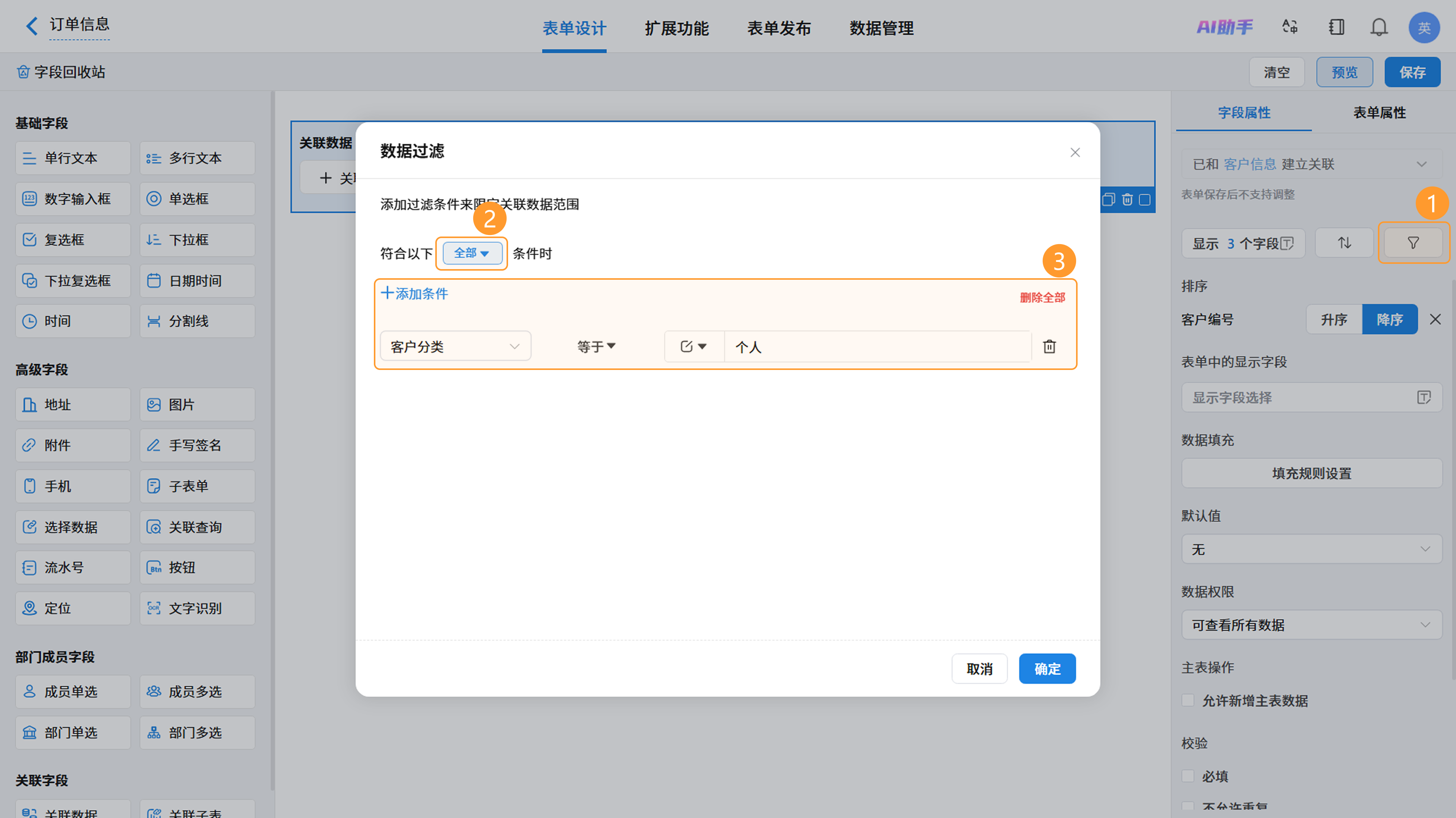Click 删除全部 to clear conditions

tap(1042, 297)
